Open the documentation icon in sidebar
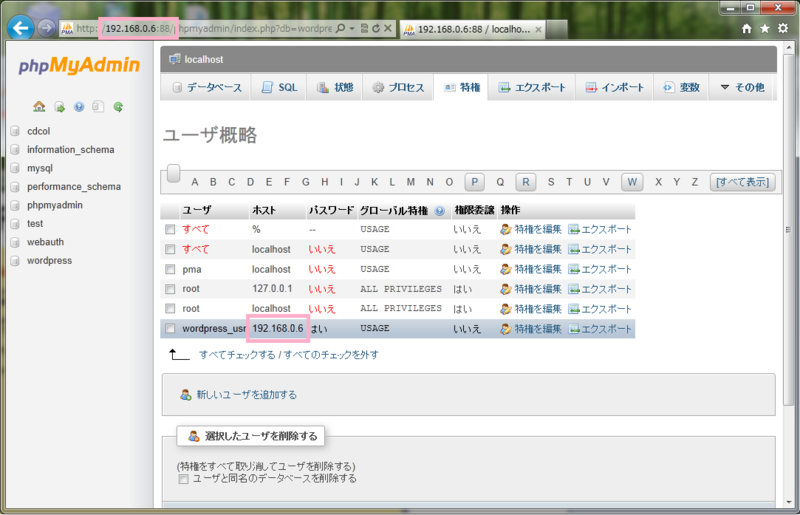800x515 pixels. (79, 107)
